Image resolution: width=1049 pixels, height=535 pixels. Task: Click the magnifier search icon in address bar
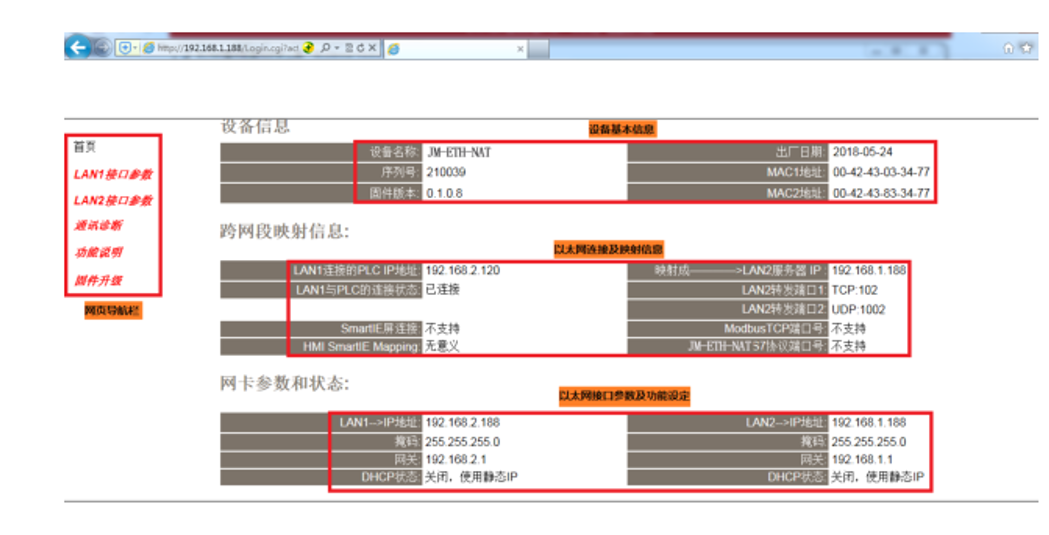pyautogui.click(x=326, y=47)
